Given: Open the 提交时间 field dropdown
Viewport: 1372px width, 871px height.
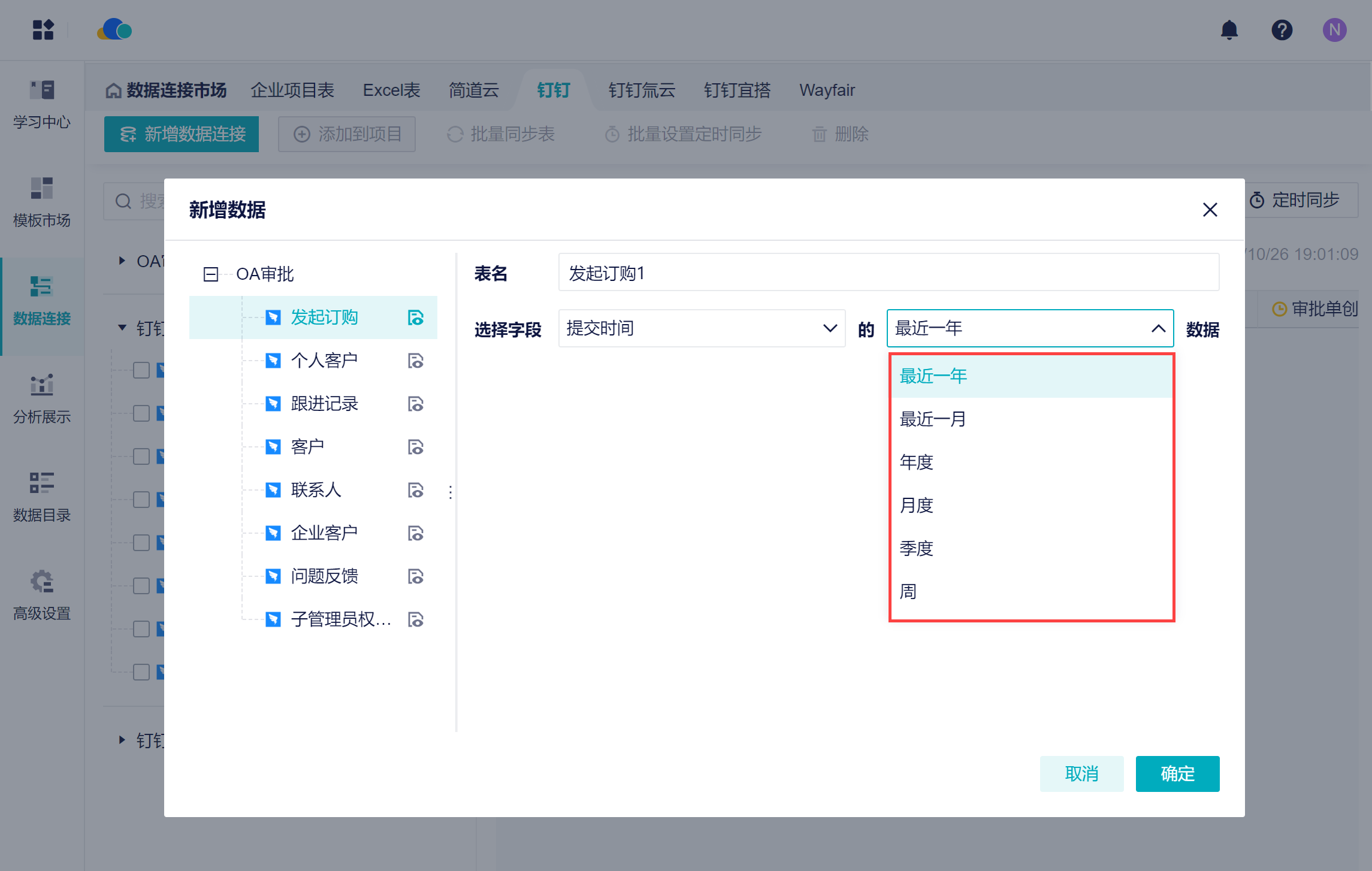Looking at the screenshot, I should (701, 328).
